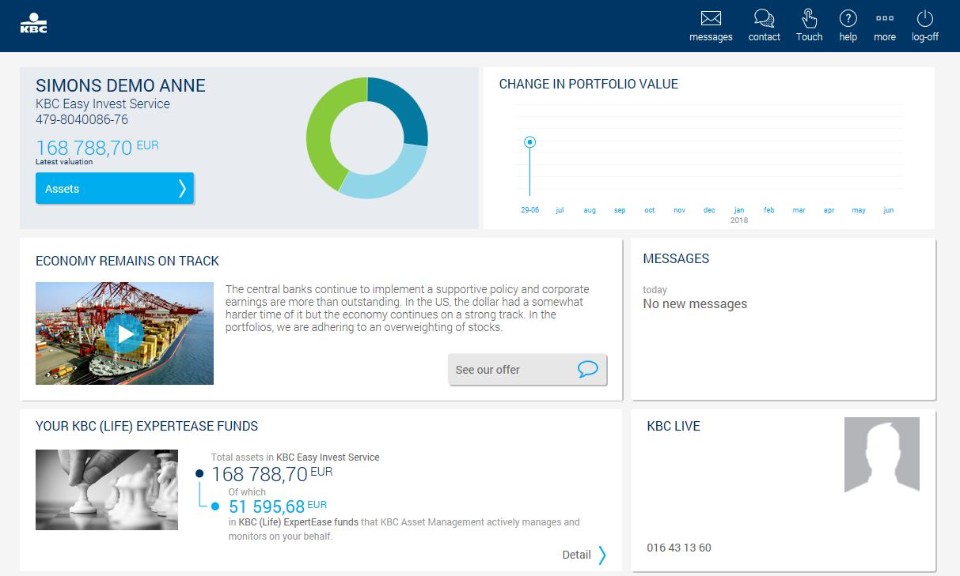This screenshot has height=576, width=960.
Task: Click the 'Simons Demo Anne' account name
Action: point(121,85)
